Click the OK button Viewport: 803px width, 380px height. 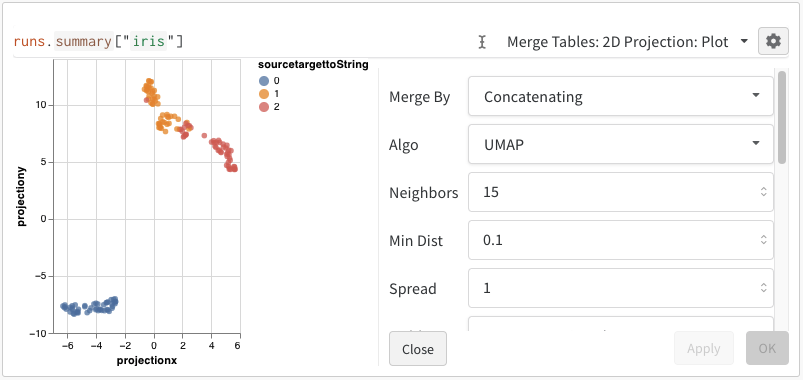pos(767,349)
